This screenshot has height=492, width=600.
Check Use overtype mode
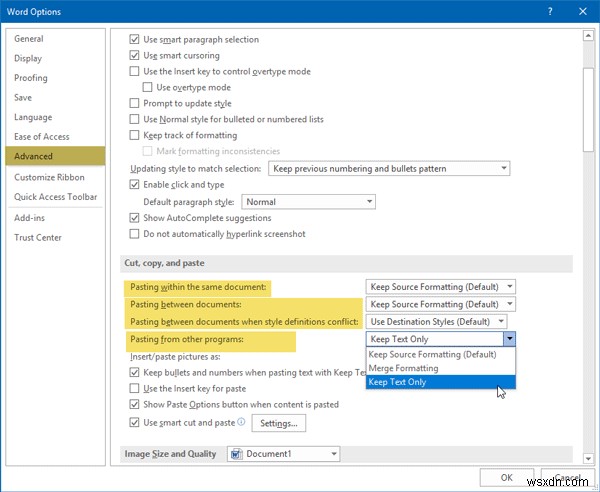pos(147,87)
